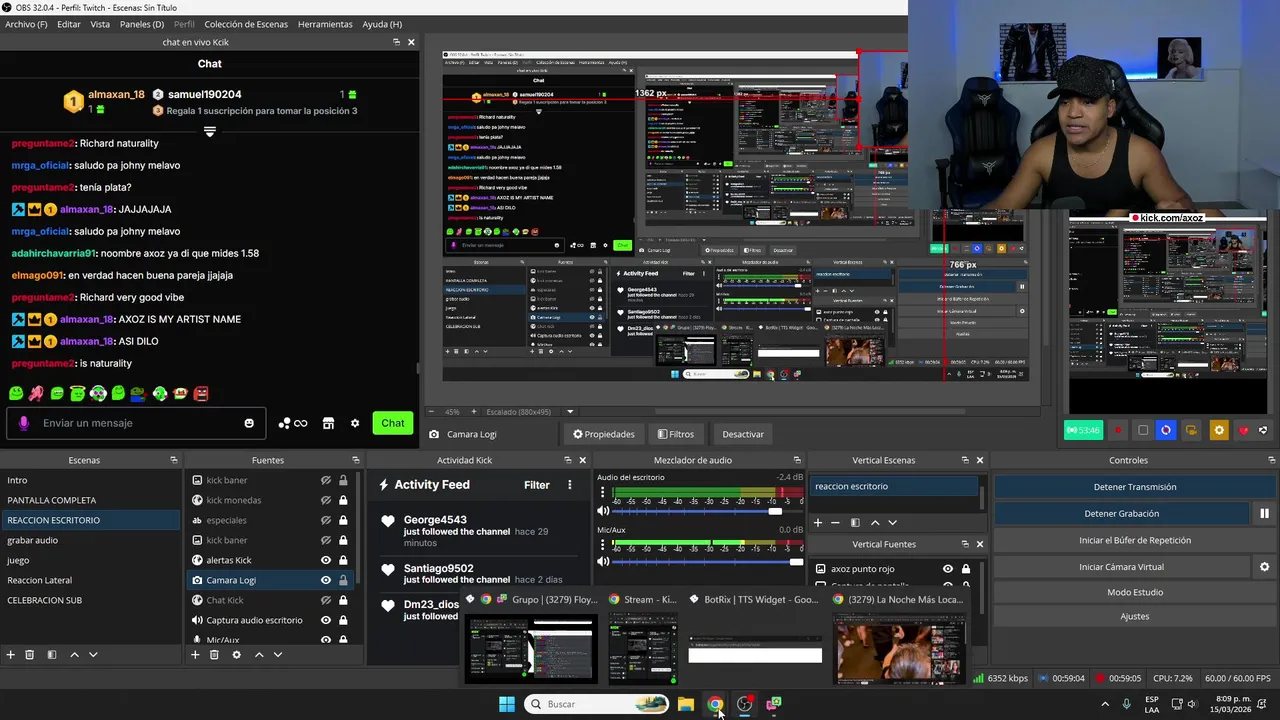Move the scene up in Escenas toolbar
This screenshot has width=1280, height=720.
(74, 655)
